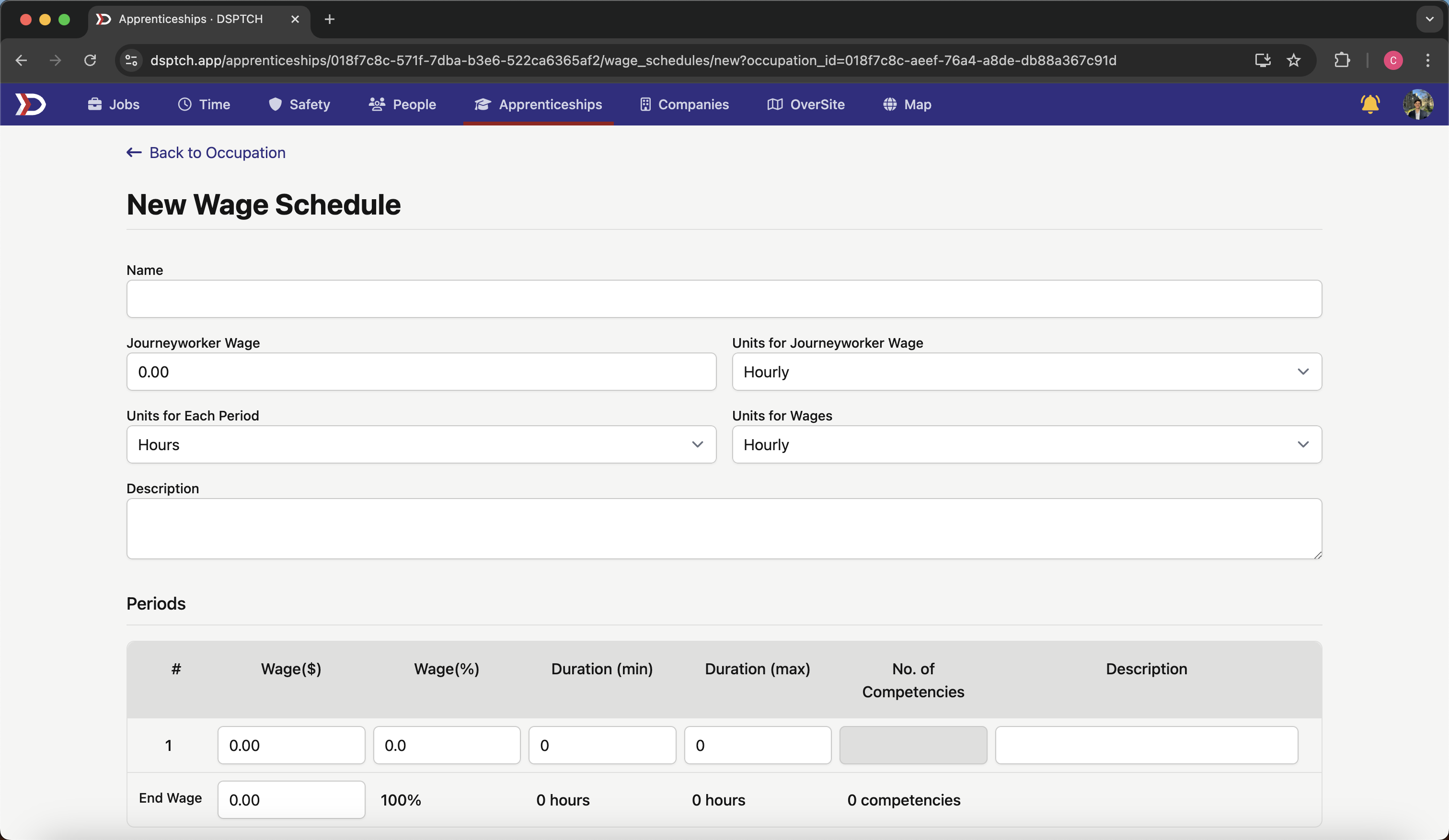Viewport: 1449px width, 840px height.
Task: Open the People section
Action: [402, 104]
